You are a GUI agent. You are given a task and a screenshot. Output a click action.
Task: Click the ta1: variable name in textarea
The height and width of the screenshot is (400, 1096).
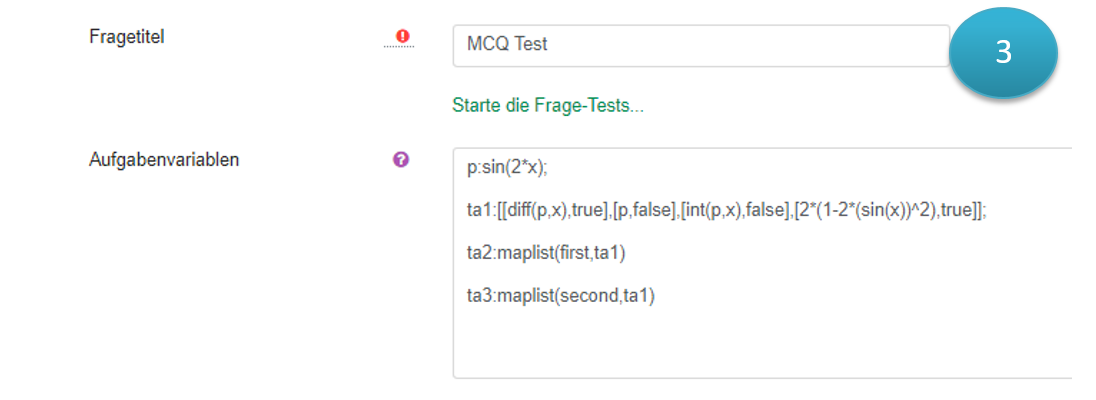[479, 211]
